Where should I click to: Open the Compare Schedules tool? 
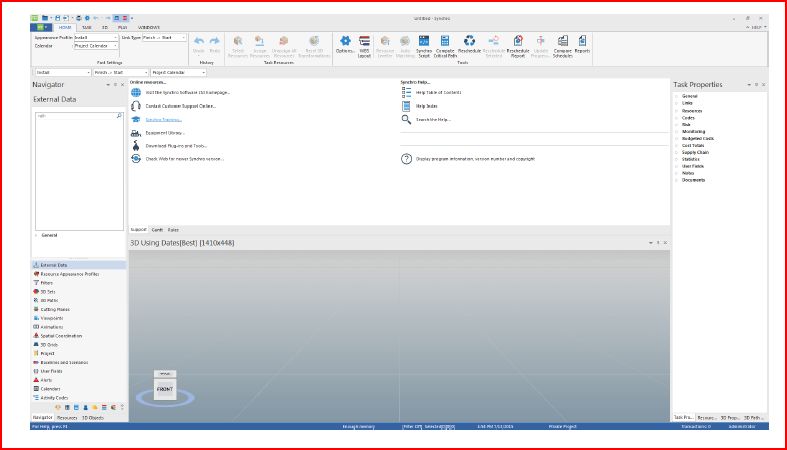tap(563, 47)
